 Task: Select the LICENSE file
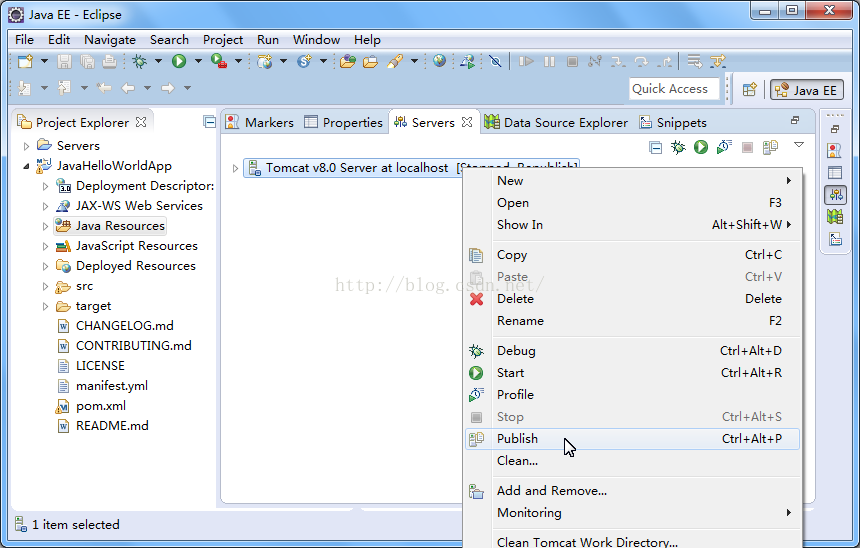[100, 365]
